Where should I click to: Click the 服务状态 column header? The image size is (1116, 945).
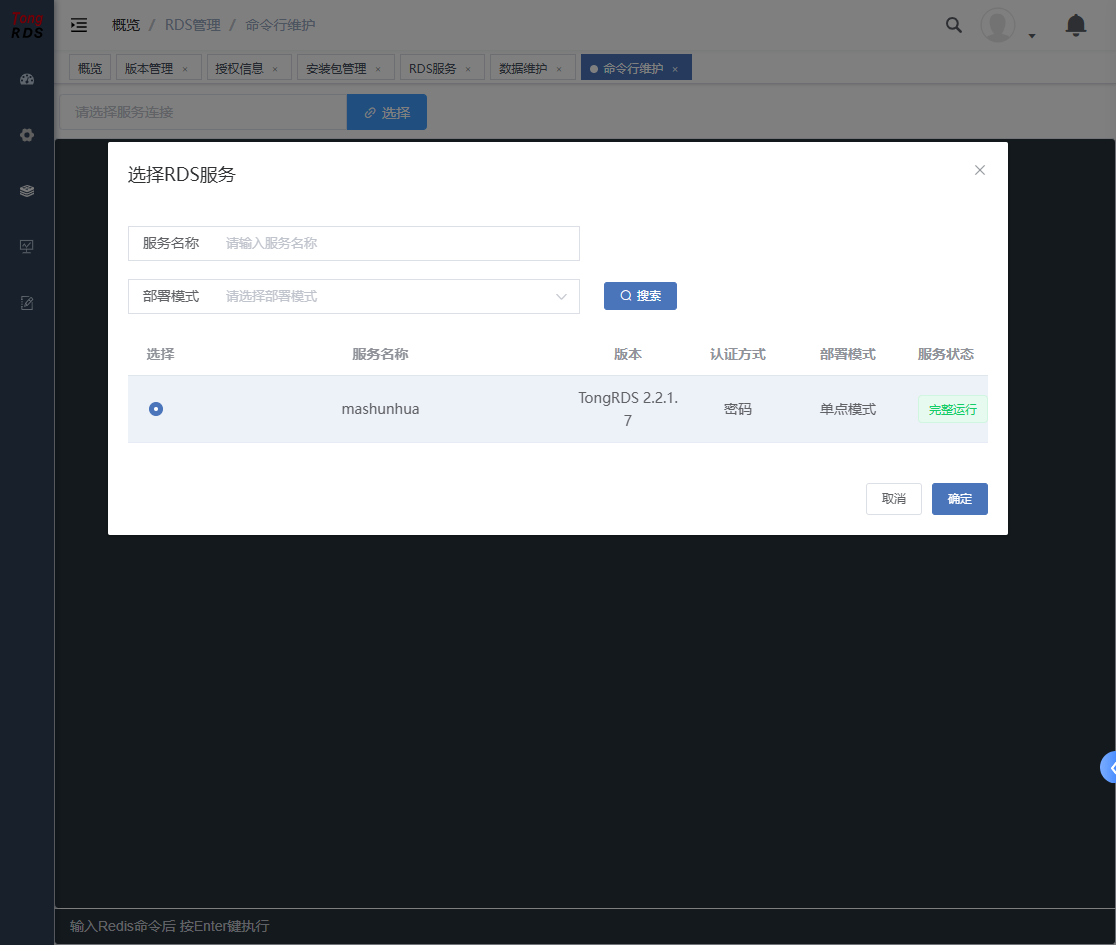945,354
